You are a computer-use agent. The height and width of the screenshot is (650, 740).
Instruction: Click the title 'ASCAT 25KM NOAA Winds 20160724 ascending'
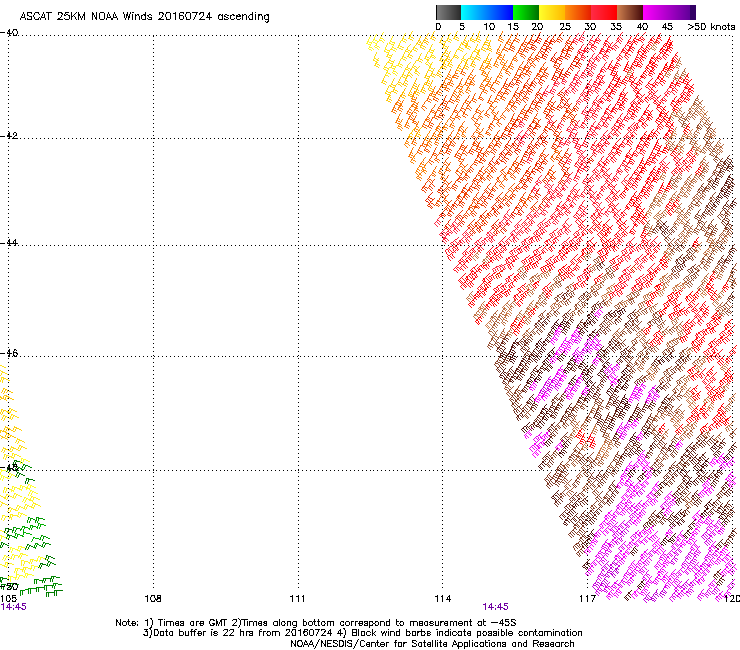point(144,17)
